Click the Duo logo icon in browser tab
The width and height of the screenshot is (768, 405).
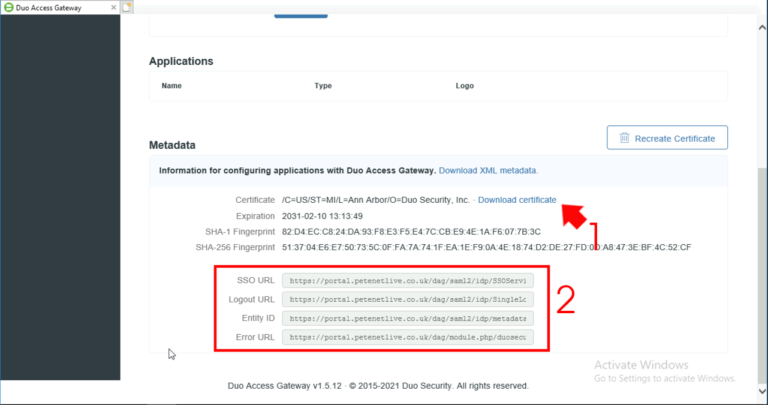[x=8, y=7]
